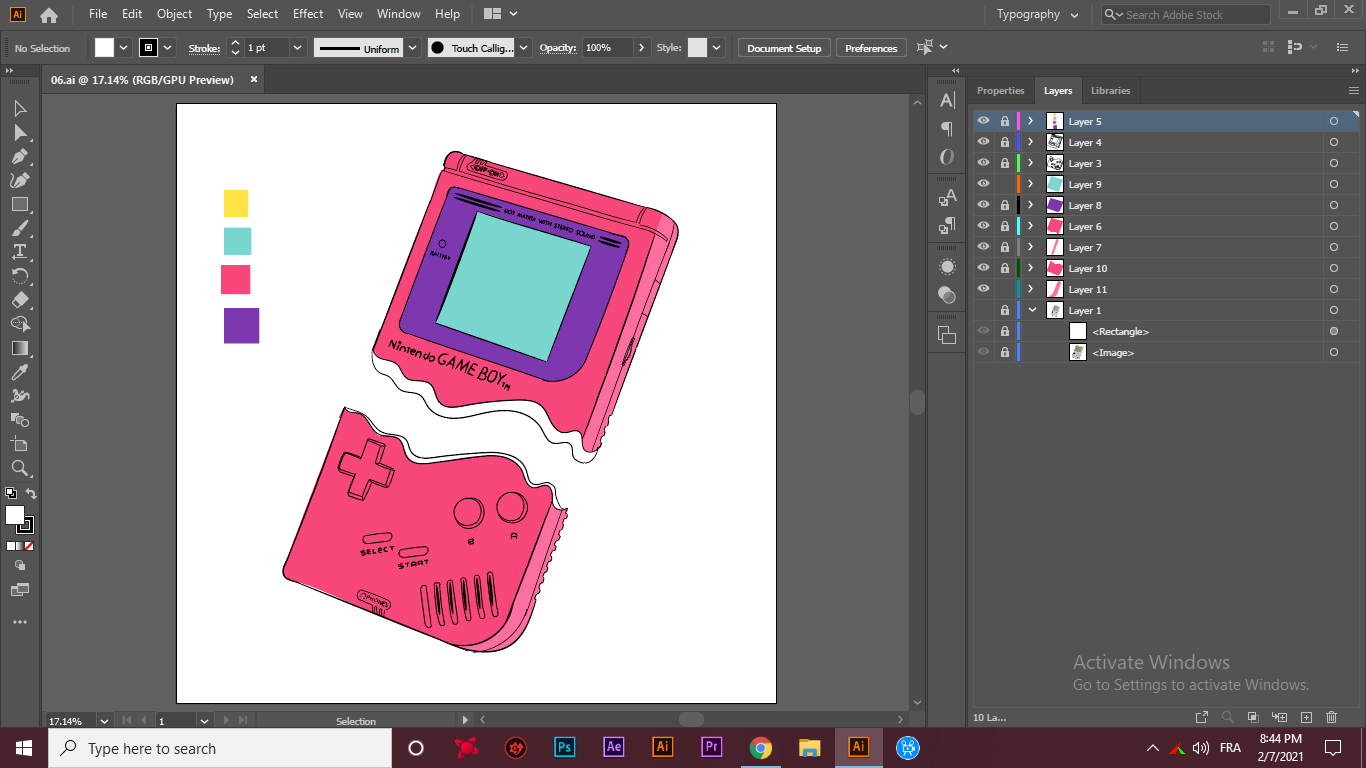Screen dimensions: 1366x768
Task: Collapse Layer 1 contents
Action: pyautogui.click(x=1032, y=310)
